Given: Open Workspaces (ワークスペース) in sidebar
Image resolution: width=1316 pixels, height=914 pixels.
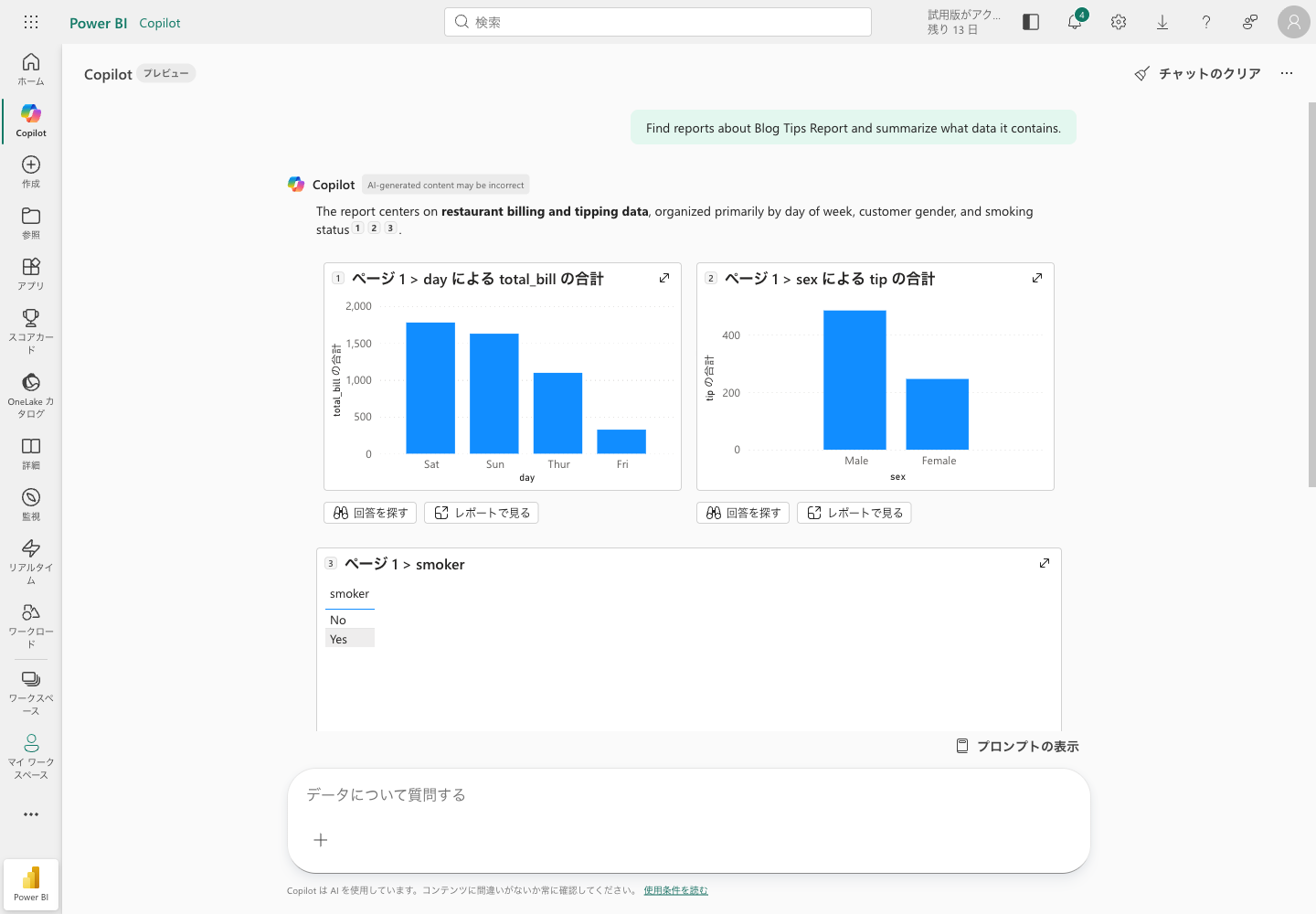Looking at the screenshot, I should pos(31,691).
